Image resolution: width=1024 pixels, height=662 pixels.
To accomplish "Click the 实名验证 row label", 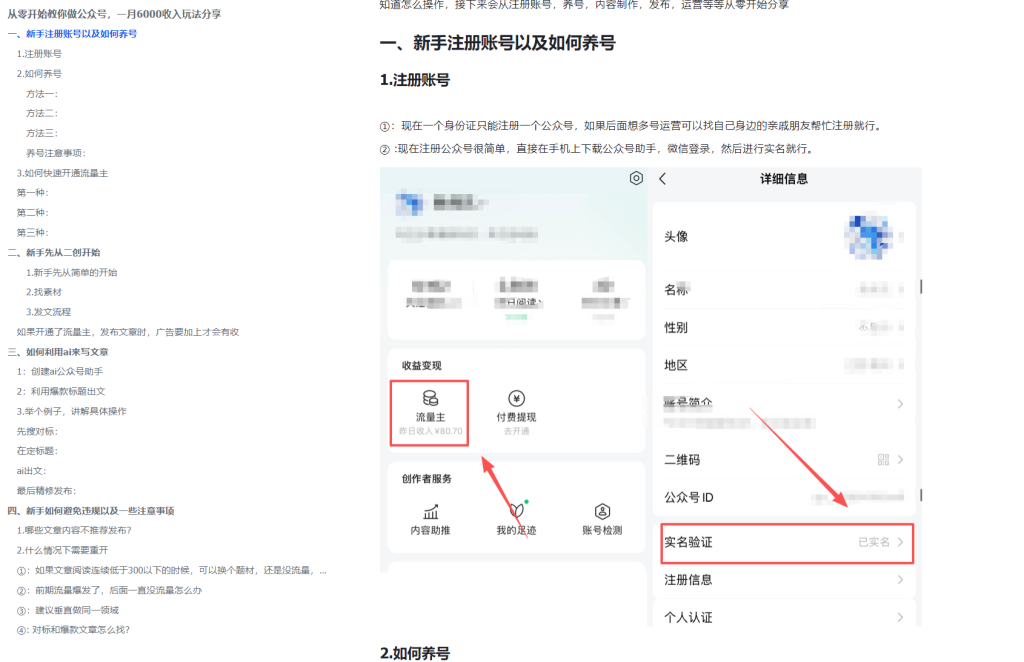I will (x=688, y=542).
